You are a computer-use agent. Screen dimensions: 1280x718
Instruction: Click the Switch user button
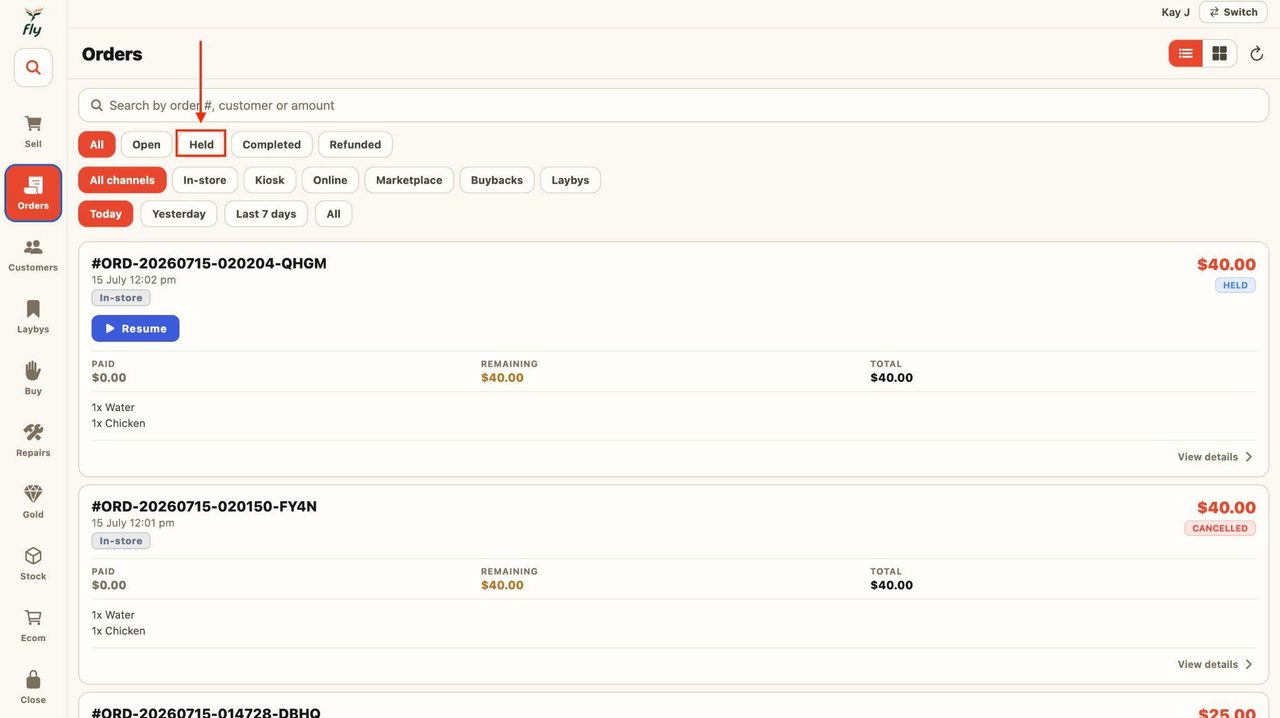click(x=1233, y=12)
